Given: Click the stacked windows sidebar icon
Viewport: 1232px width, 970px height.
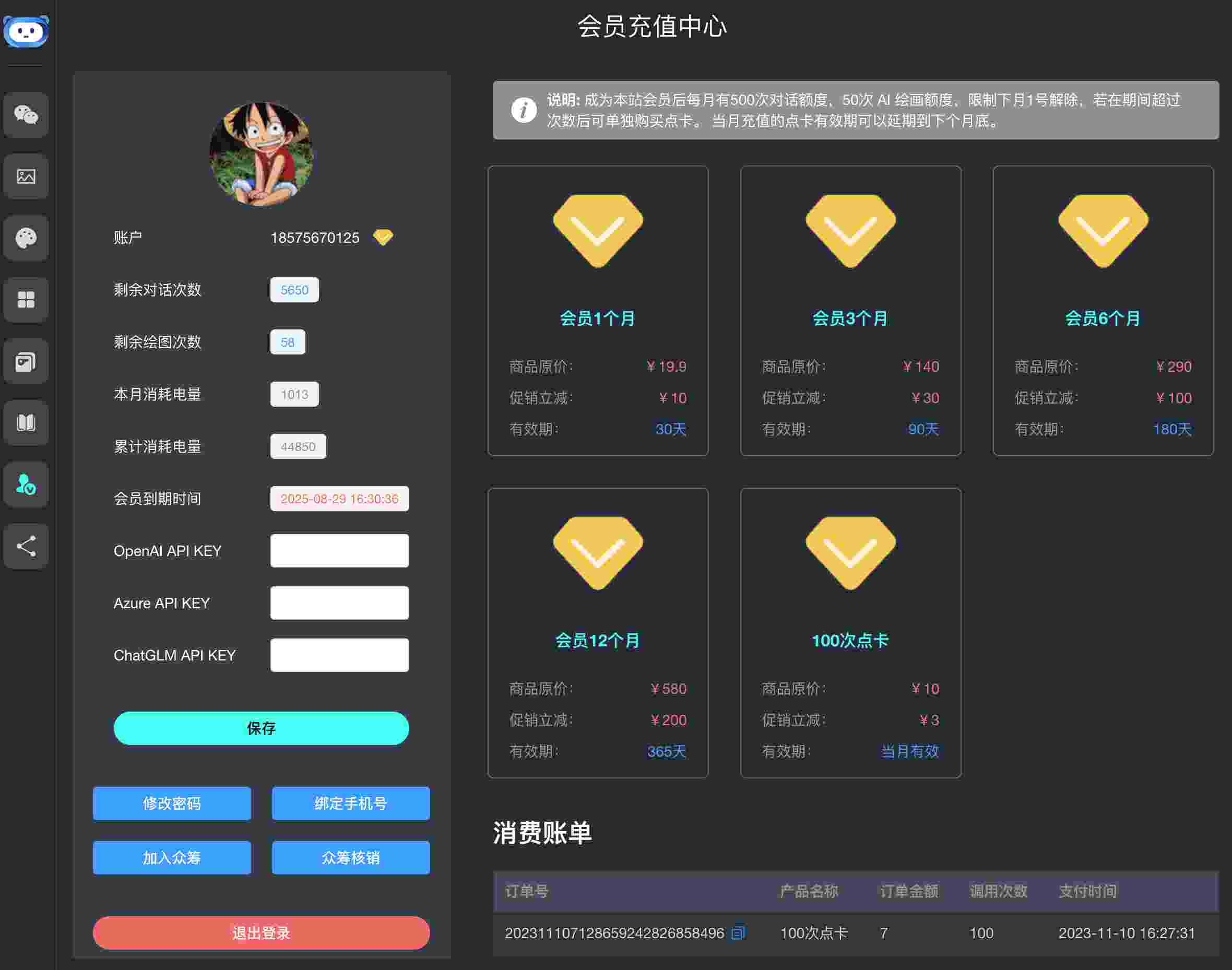Looking at the screenshot, I should pos(26,361).
